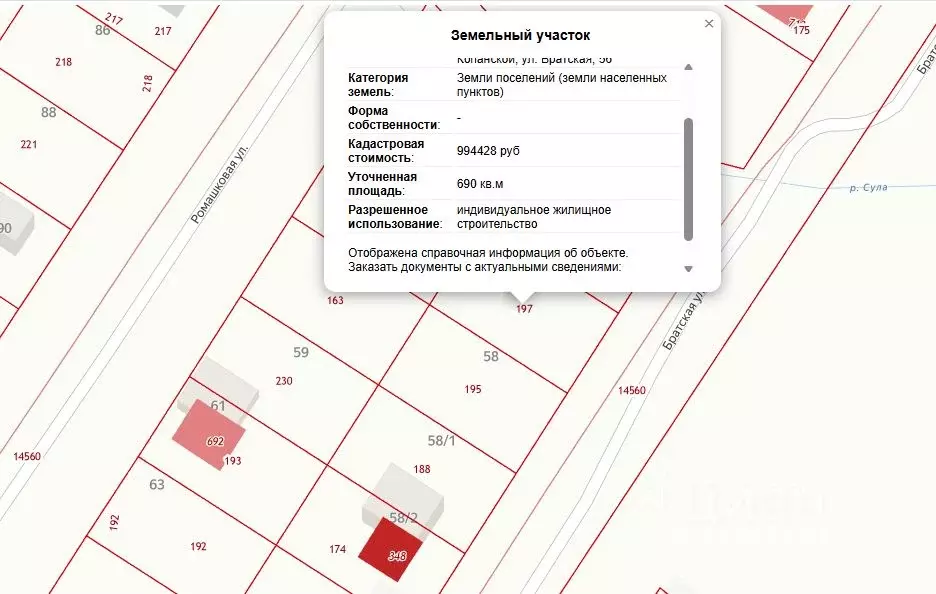Viewport: 936px width, 594px height.
Task: Select parcel 86 at the top
Action: pyautogui.click(x=100, y=29)
